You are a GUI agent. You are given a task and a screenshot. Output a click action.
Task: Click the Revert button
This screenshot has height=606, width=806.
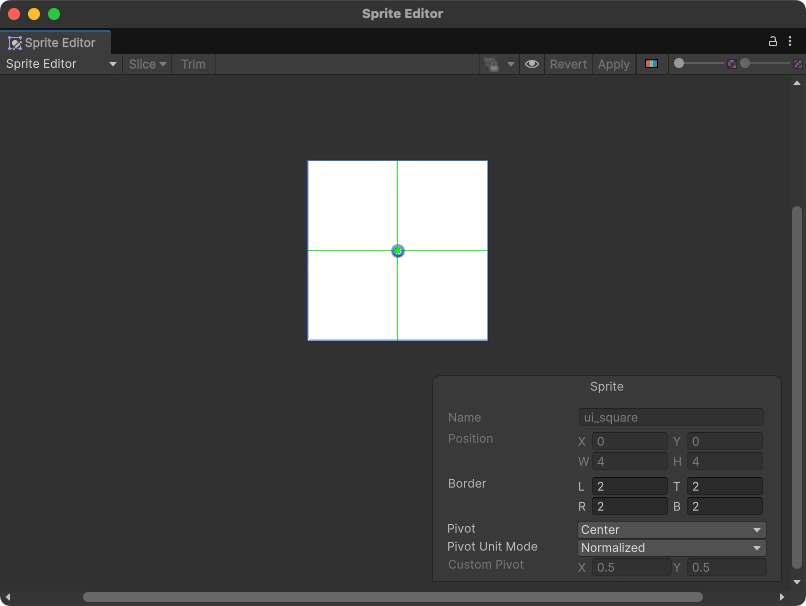[568, 64]
